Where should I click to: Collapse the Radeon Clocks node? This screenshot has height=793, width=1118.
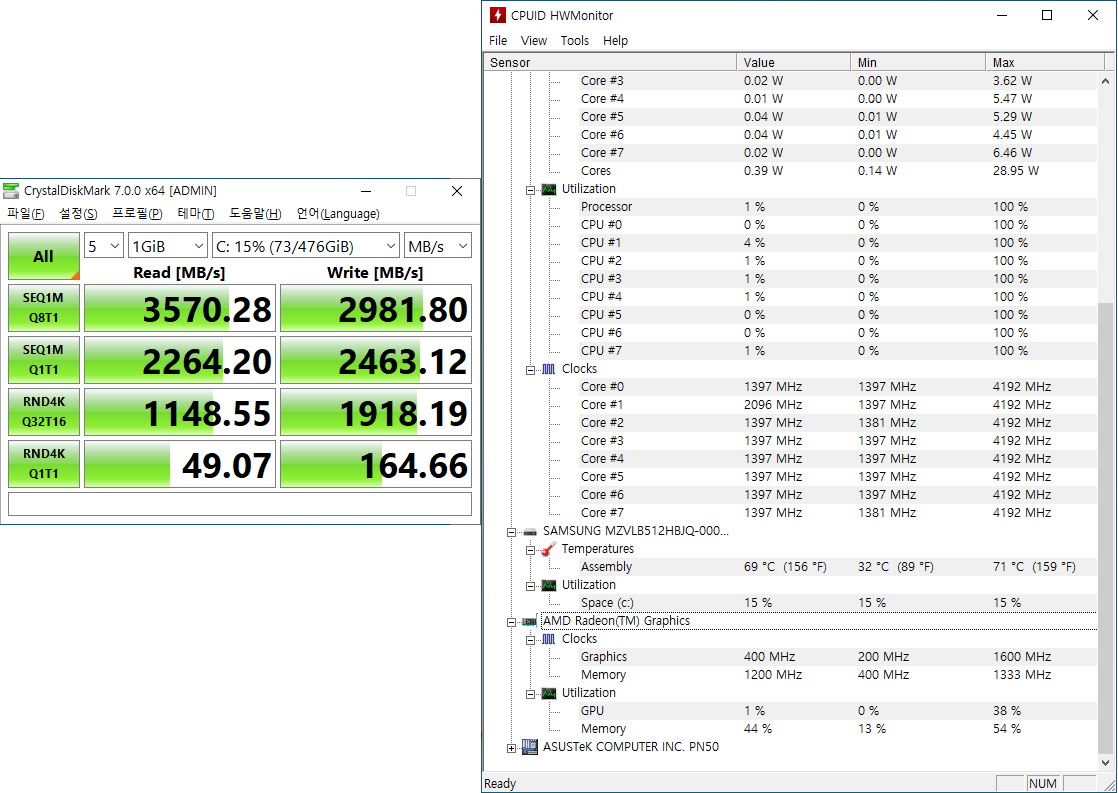click(530, 640)
